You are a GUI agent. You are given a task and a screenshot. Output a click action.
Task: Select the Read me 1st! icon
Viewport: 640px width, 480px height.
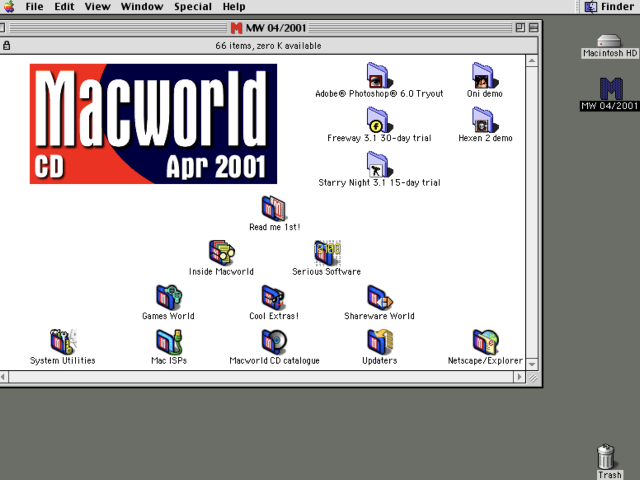pos(274,209)
